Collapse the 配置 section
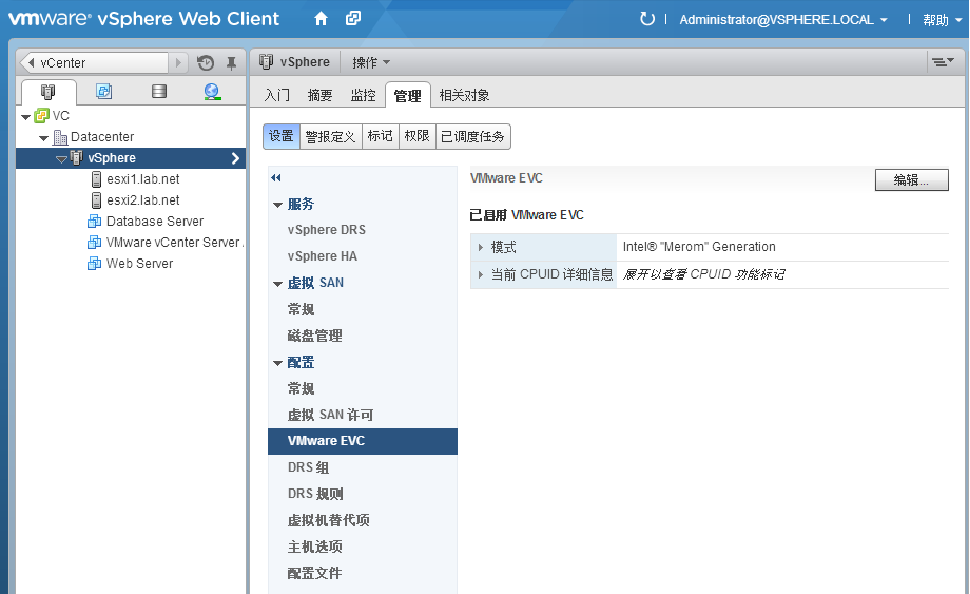The image size is (970, 594). [x=278, y=363]
